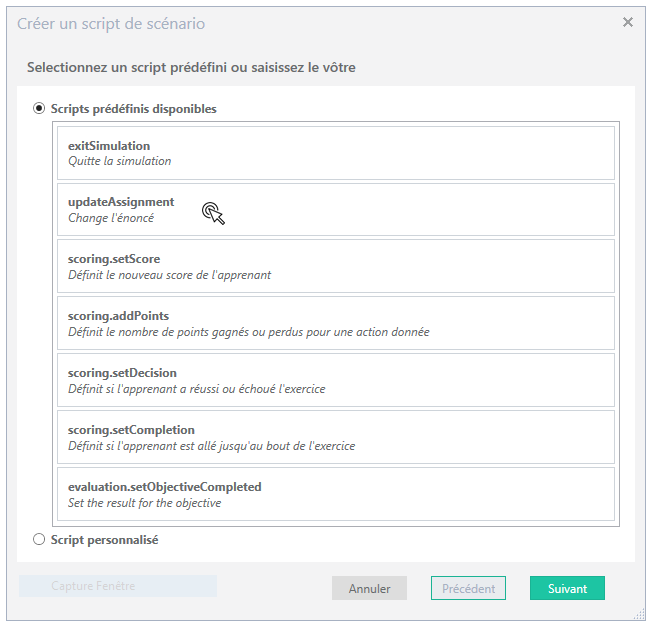Choose the exitSimulation script
Screen dimensions: 653x627
(x=335, y=153)
